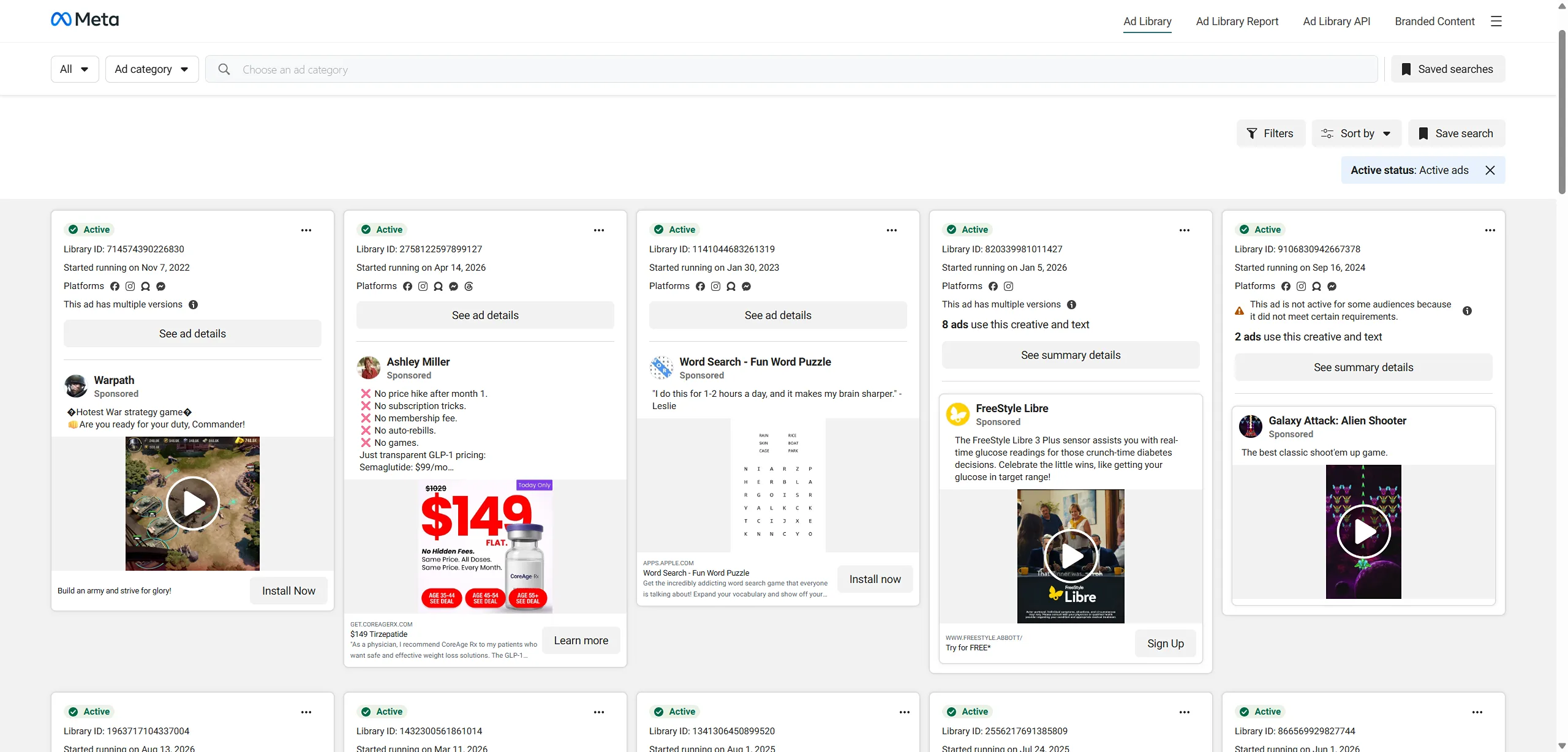The height and width of the screenshot is (752, 1568).
Task: Click Facebook platform icon on Galaxy Attack ad
Action: [1286, 287]
